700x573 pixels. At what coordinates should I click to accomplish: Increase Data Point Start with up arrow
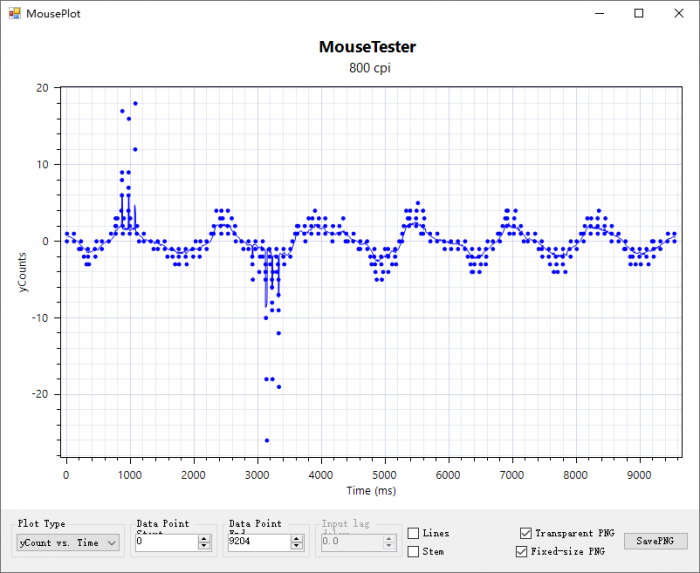pyautogui.click(x=204, y=538)
